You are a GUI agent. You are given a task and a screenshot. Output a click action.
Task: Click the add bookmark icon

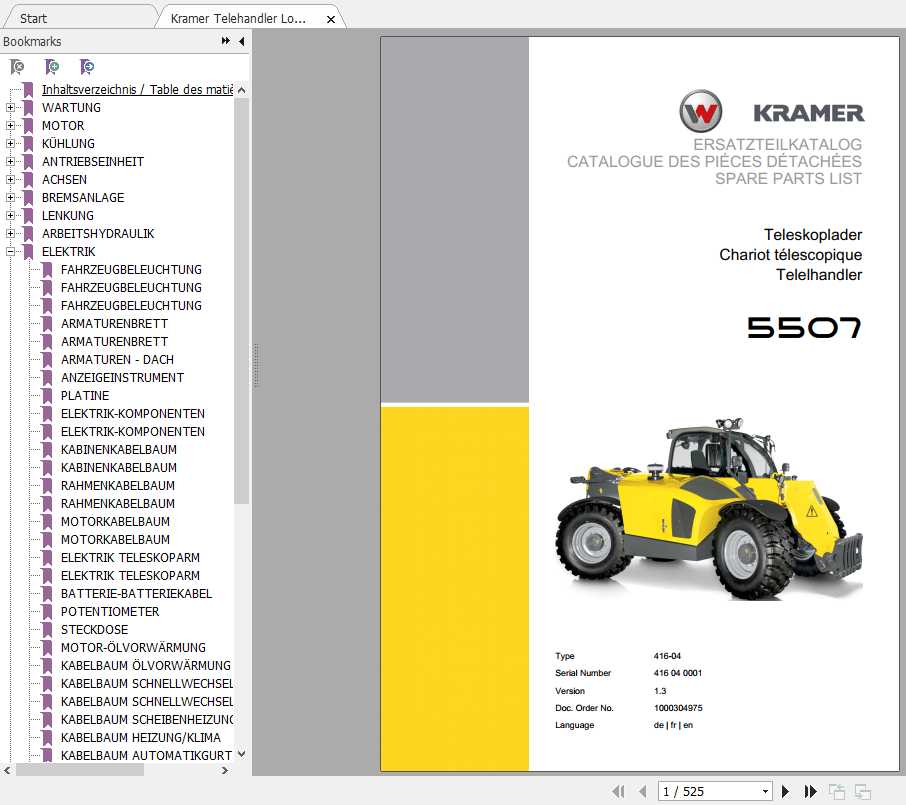tap(52, 67)
